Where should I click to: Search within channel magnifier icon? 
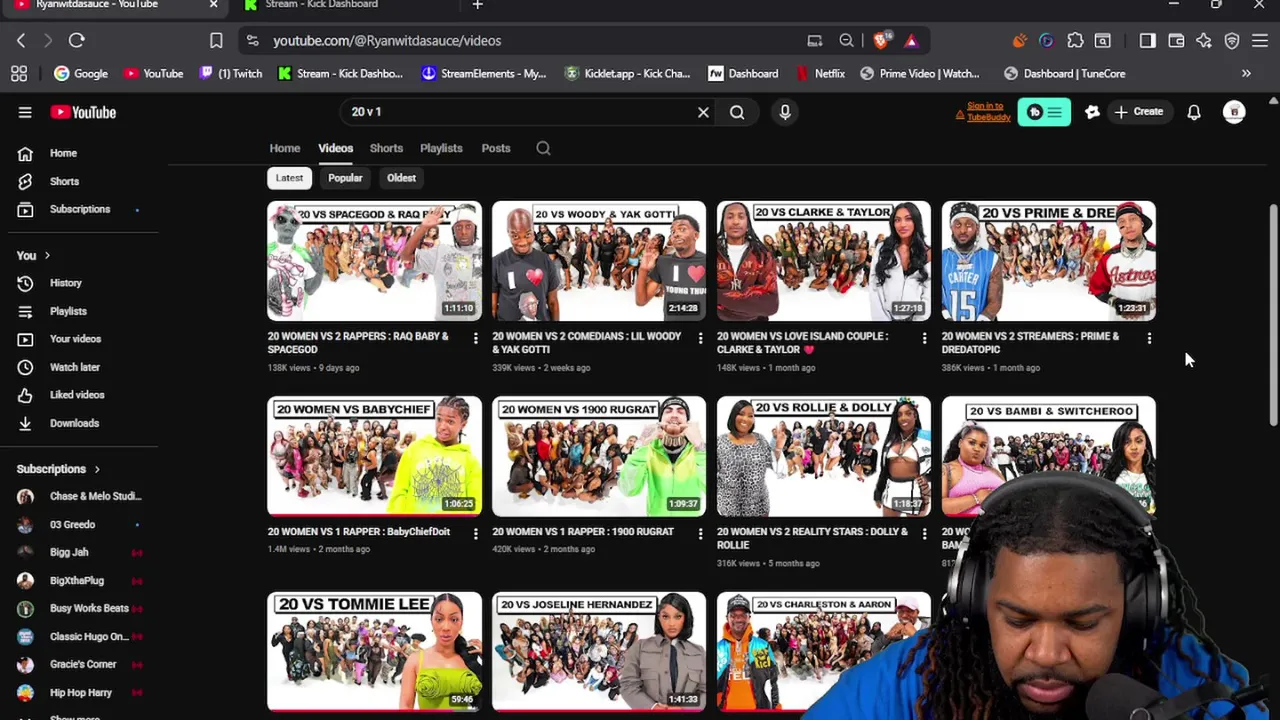pos(543,148)
